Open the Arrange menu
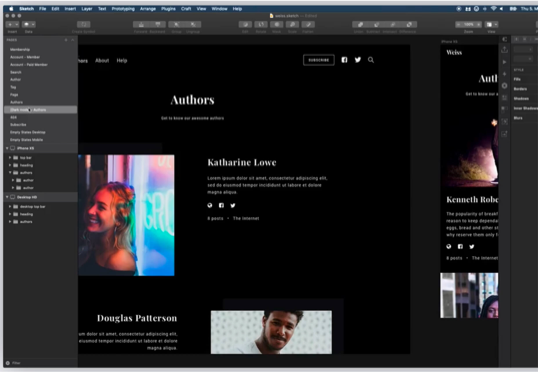 pyautogui.click(x=148, y=9)
